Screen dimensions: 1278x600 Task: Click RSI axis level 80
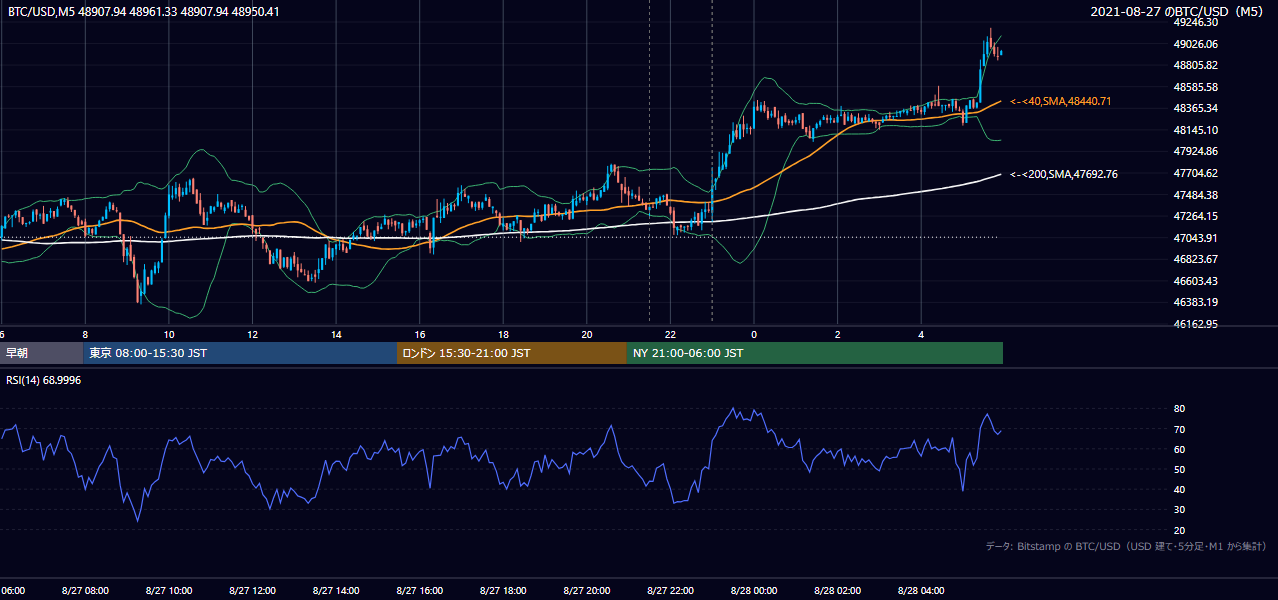point(1179,409)
